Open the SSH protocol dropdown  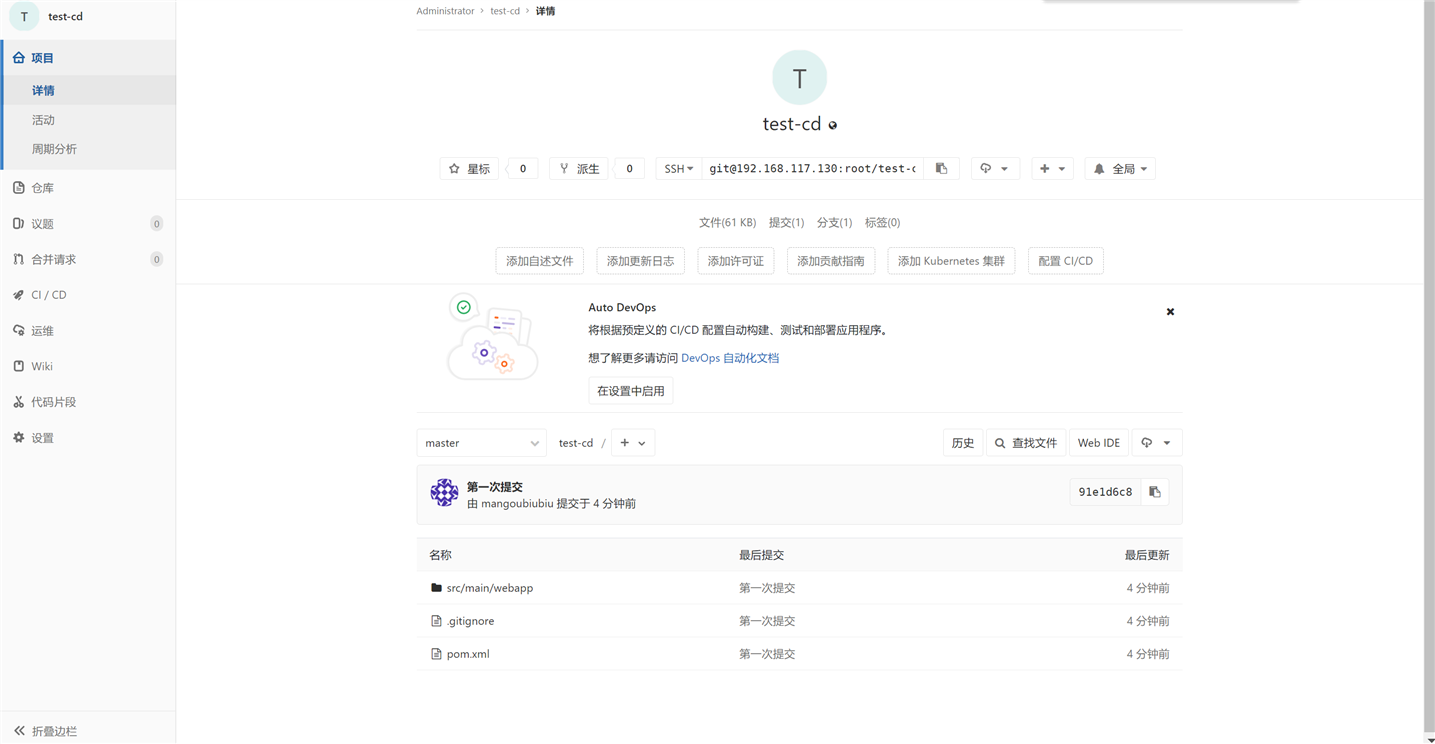coord(678,168)
